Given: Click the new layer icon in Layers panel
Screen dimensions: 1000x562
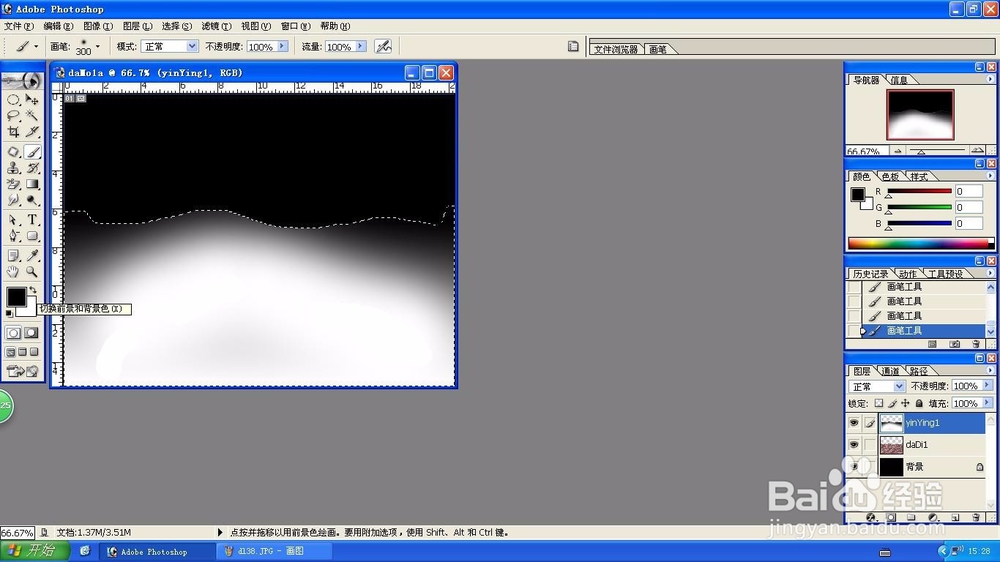Looking at the screenshot, I should point(955,517).
